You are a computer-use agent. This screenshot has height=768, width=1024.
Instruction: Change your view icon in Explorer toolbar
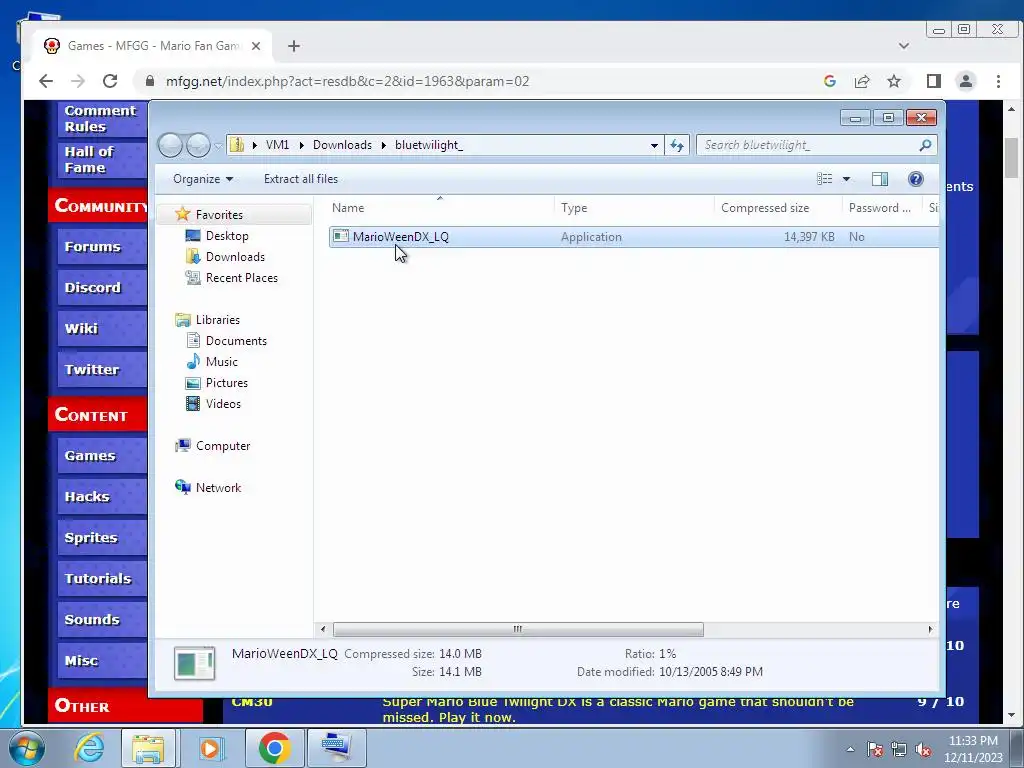[x=825, y=179]
